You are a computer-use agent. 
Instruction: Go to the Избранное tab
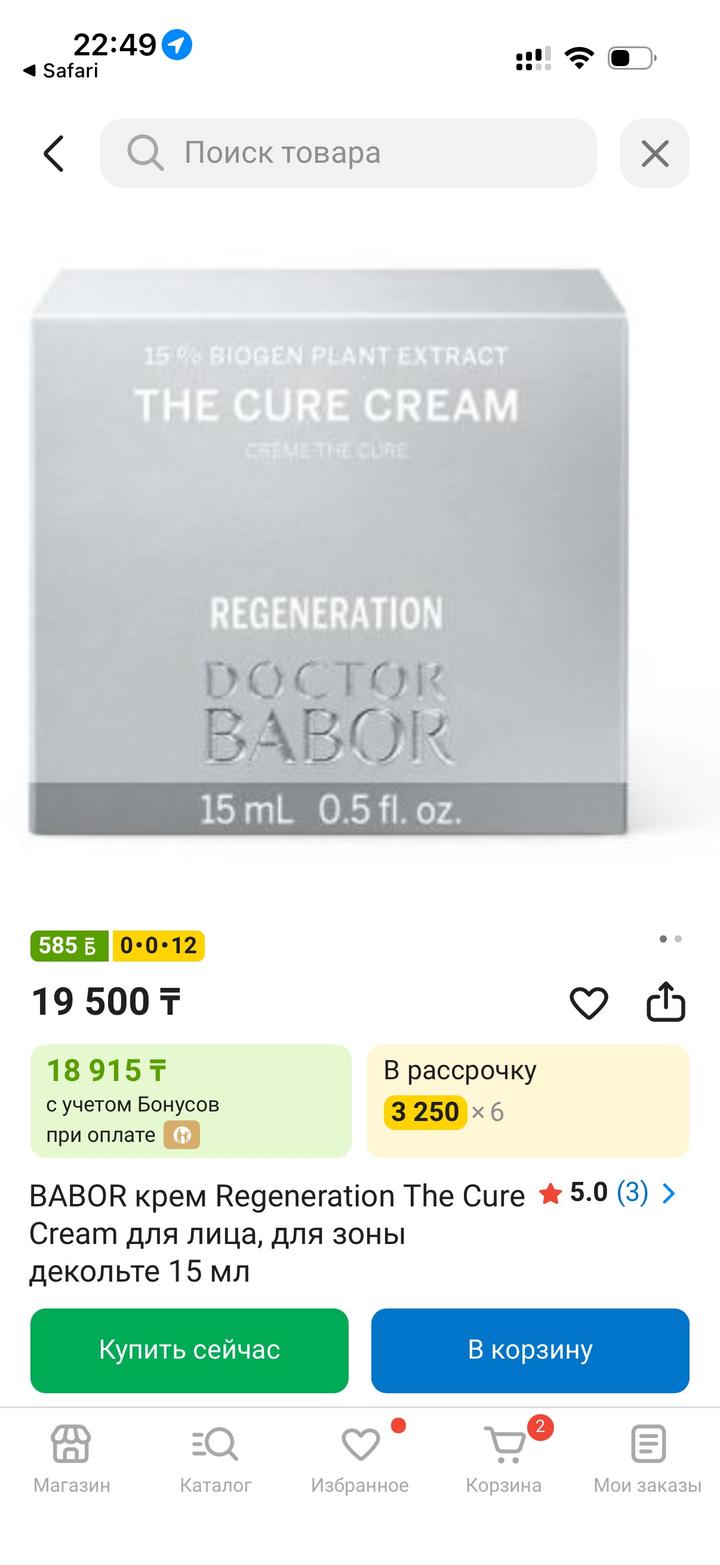pyautogui.click(x=360, y=1458)
